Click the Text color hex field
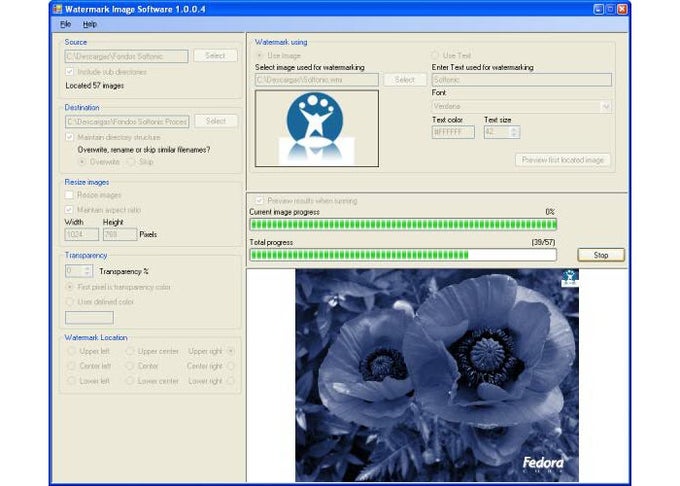This screenshot has width=680, height=486. click(x=453, y=132)
